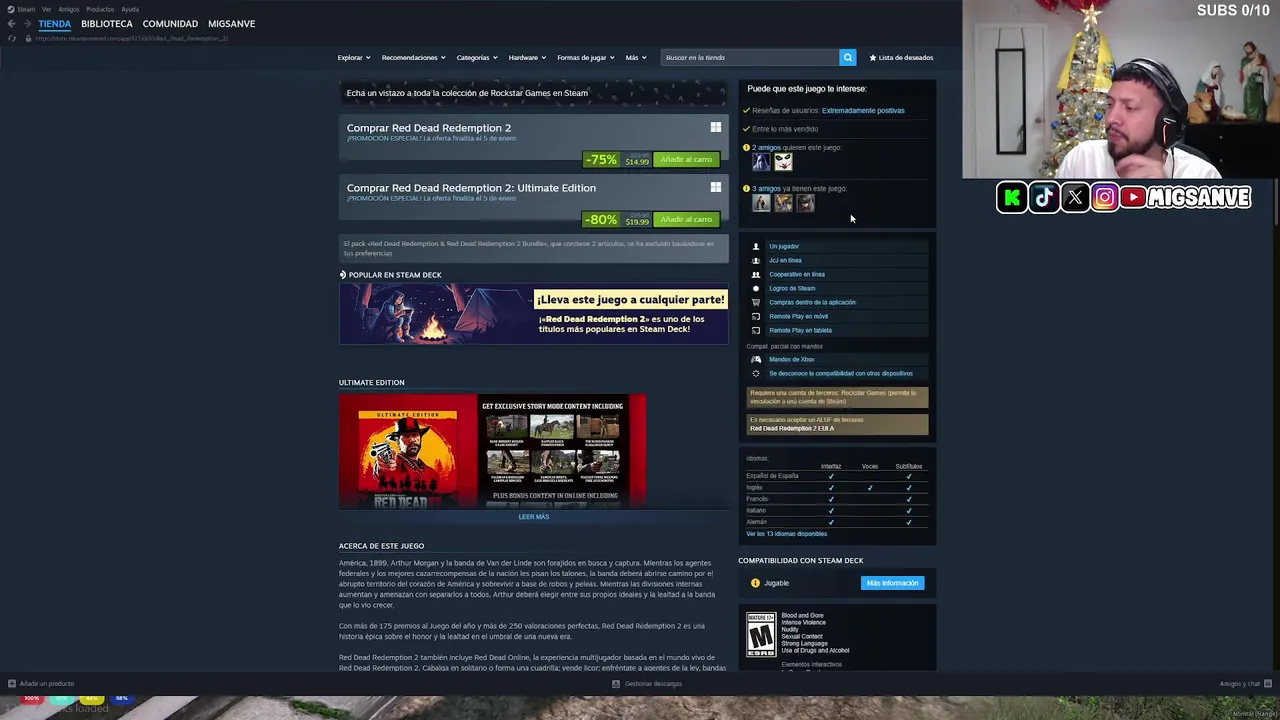1280x720 pixels.
Task: Expand the Explorar dropdown
Action: pyautogui.click(x=354, y=57)
